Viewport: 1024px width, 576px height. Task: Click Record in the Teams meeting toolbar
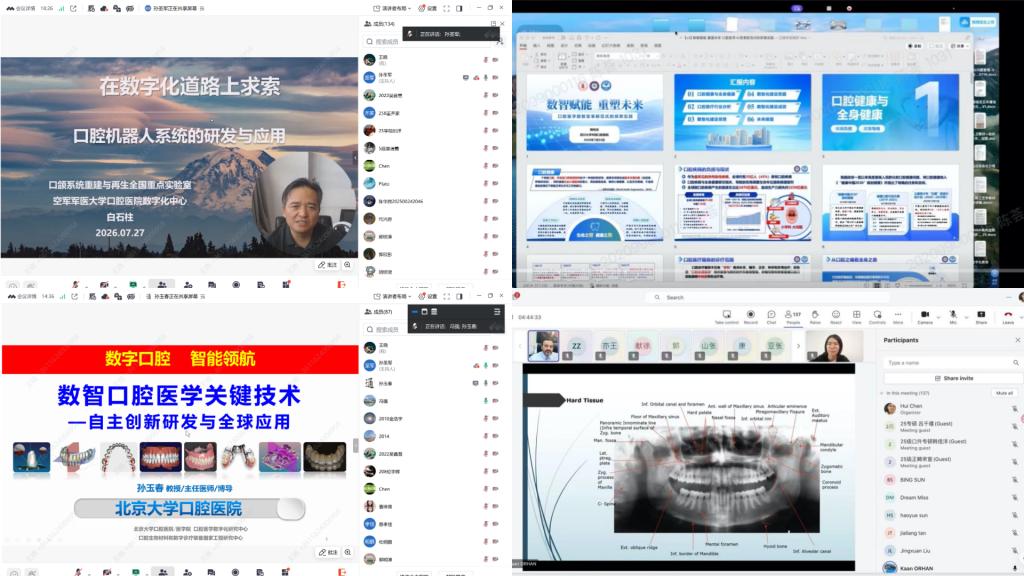pyautogui.click(x=750, y=317)
